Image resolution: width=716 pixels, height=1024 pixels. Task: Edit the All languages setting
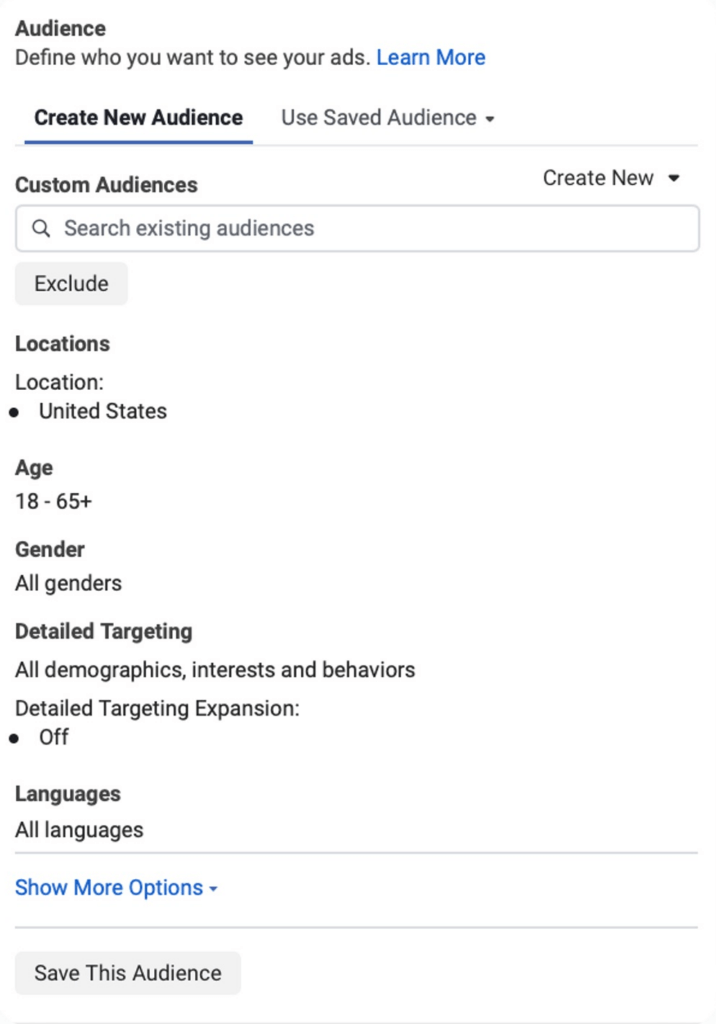tap(79, 830)
